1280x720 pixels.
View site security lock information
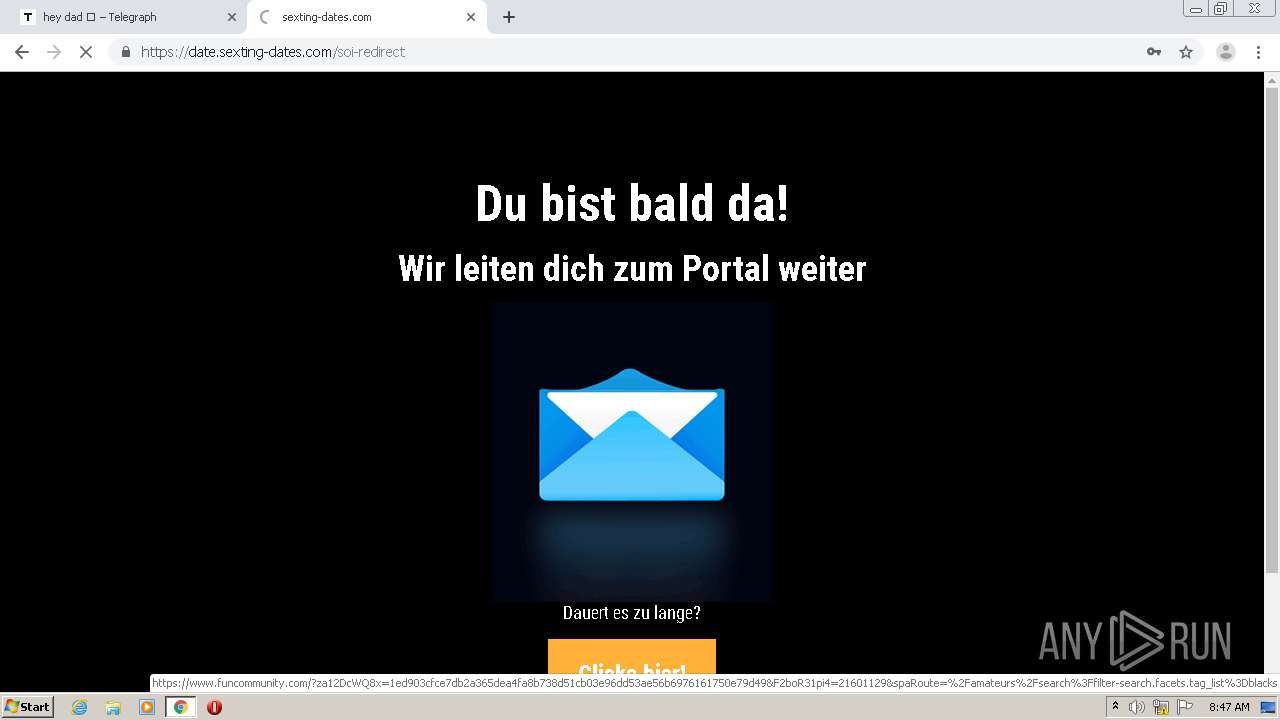126,52
